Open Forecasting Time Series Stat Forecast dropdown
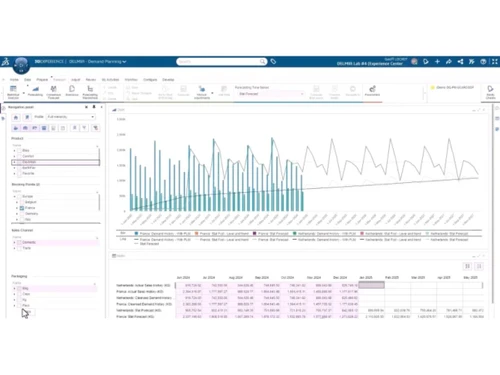Image resolution: width=500 pixels, height=375 pixels. point(271,94)
